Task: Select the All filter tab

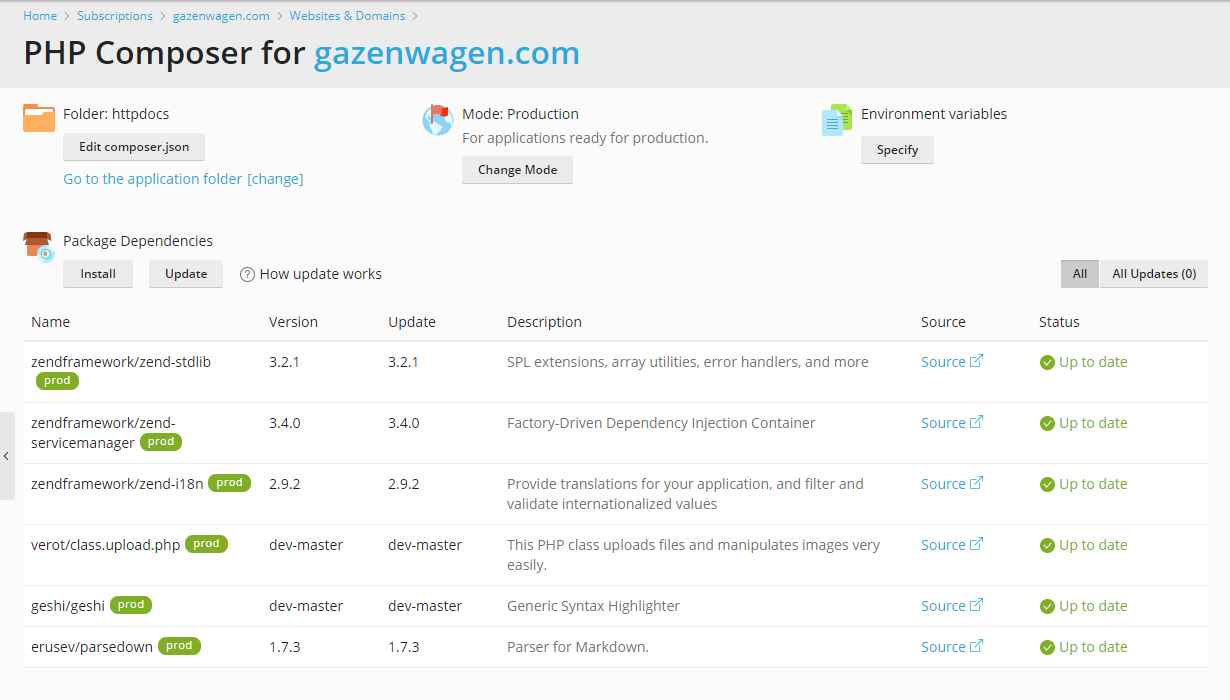Action: coord(1080,274)
